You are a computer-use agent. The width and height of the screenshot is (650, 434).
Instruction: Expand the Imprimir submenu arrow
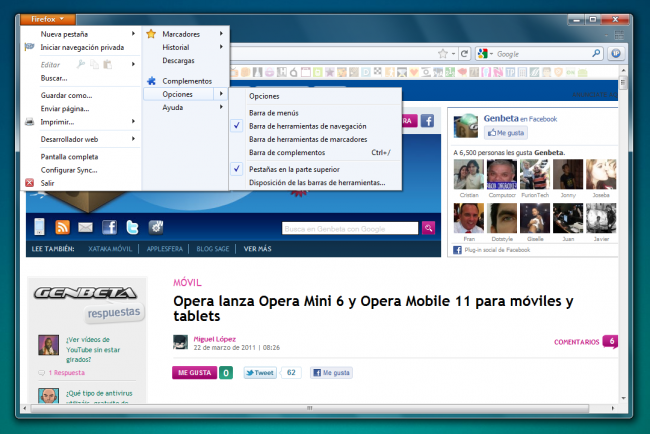click(x=133, y=121)
